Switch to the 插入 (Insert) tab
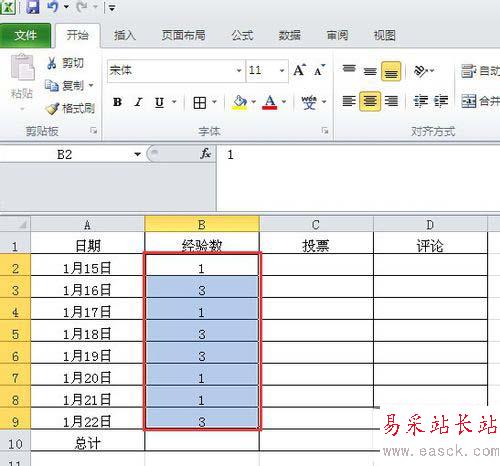 click(125, 35)
